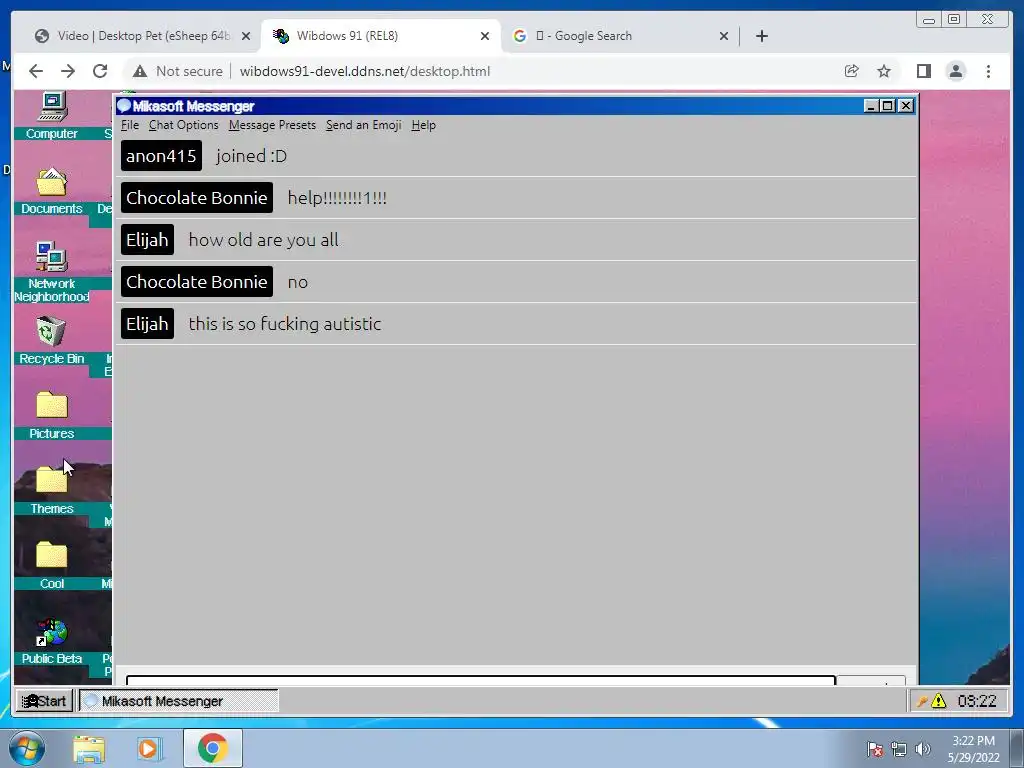Go back to previous page
Image resolution: width=1024 pixels, height=768 pixels.
coord(36,71)
